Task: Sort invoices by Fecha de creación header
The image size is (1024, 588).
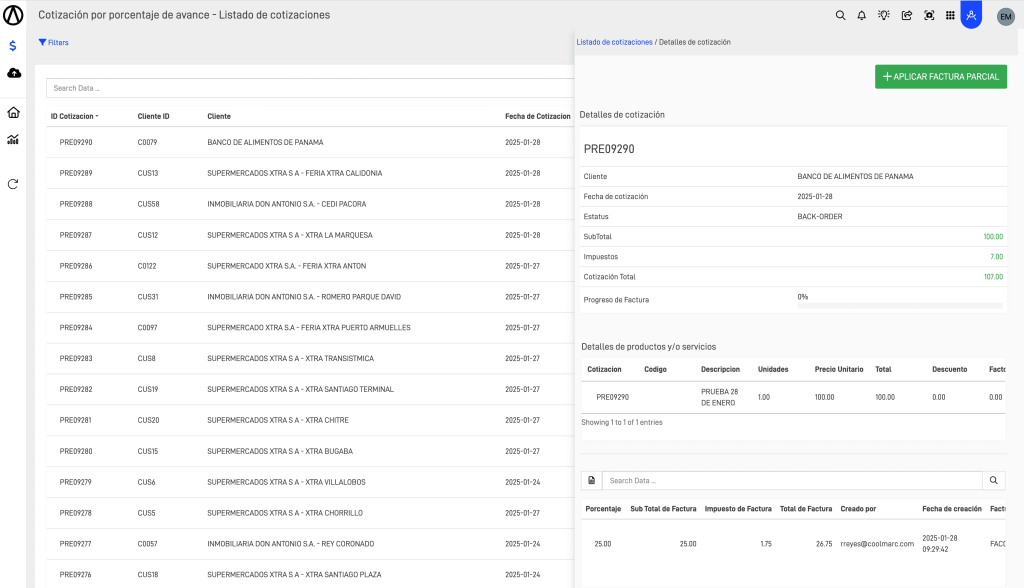Action: [x=952, y=508]
